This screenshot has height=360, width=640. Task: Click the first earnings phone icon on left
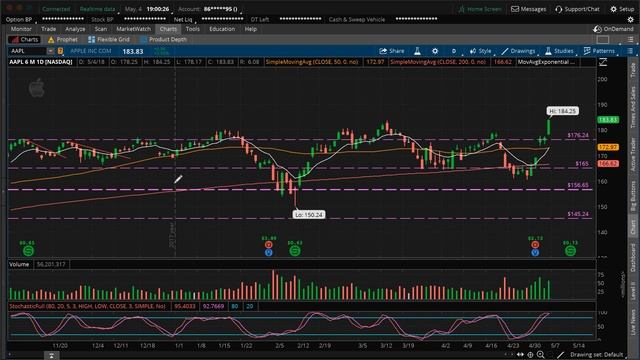[28, 251]
